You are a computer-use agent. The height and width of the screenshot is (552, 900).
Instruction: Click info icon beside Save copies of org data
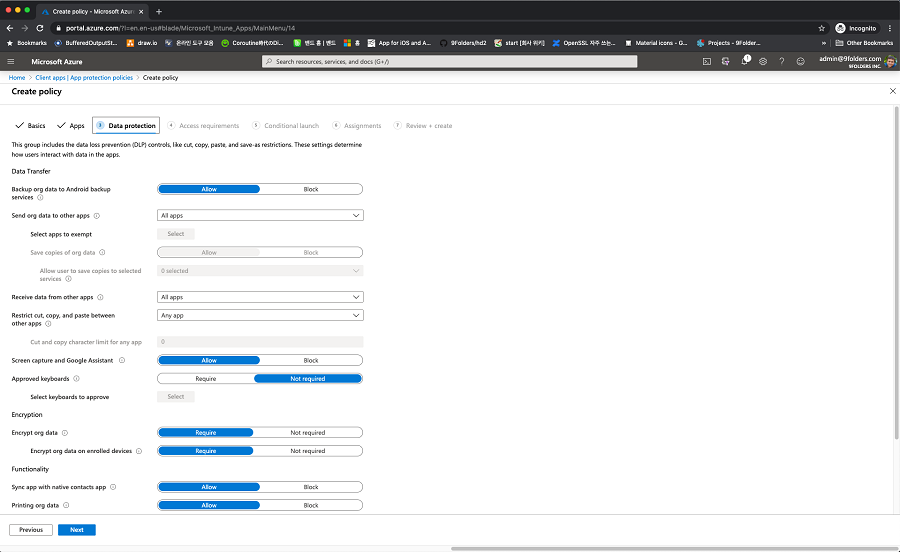[x=102, y=252]
